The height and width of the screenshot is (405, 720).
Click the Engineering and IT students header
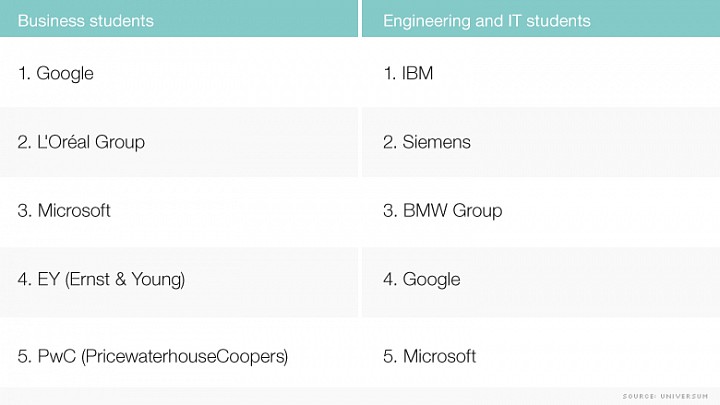pos(487,21)
